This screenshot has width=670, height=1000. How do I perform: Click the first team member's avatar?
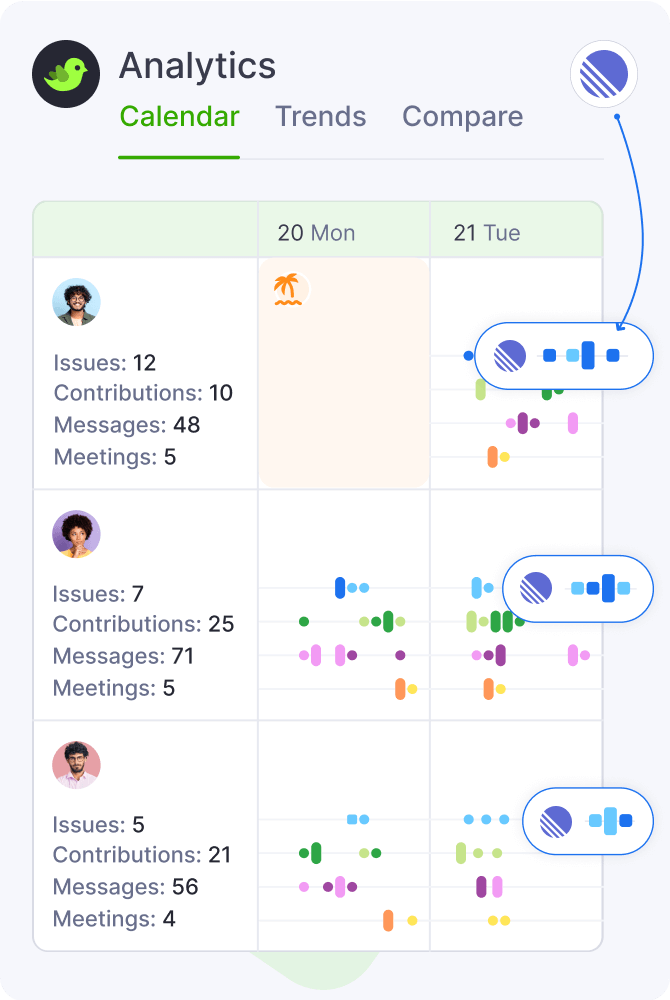point(77,302)
